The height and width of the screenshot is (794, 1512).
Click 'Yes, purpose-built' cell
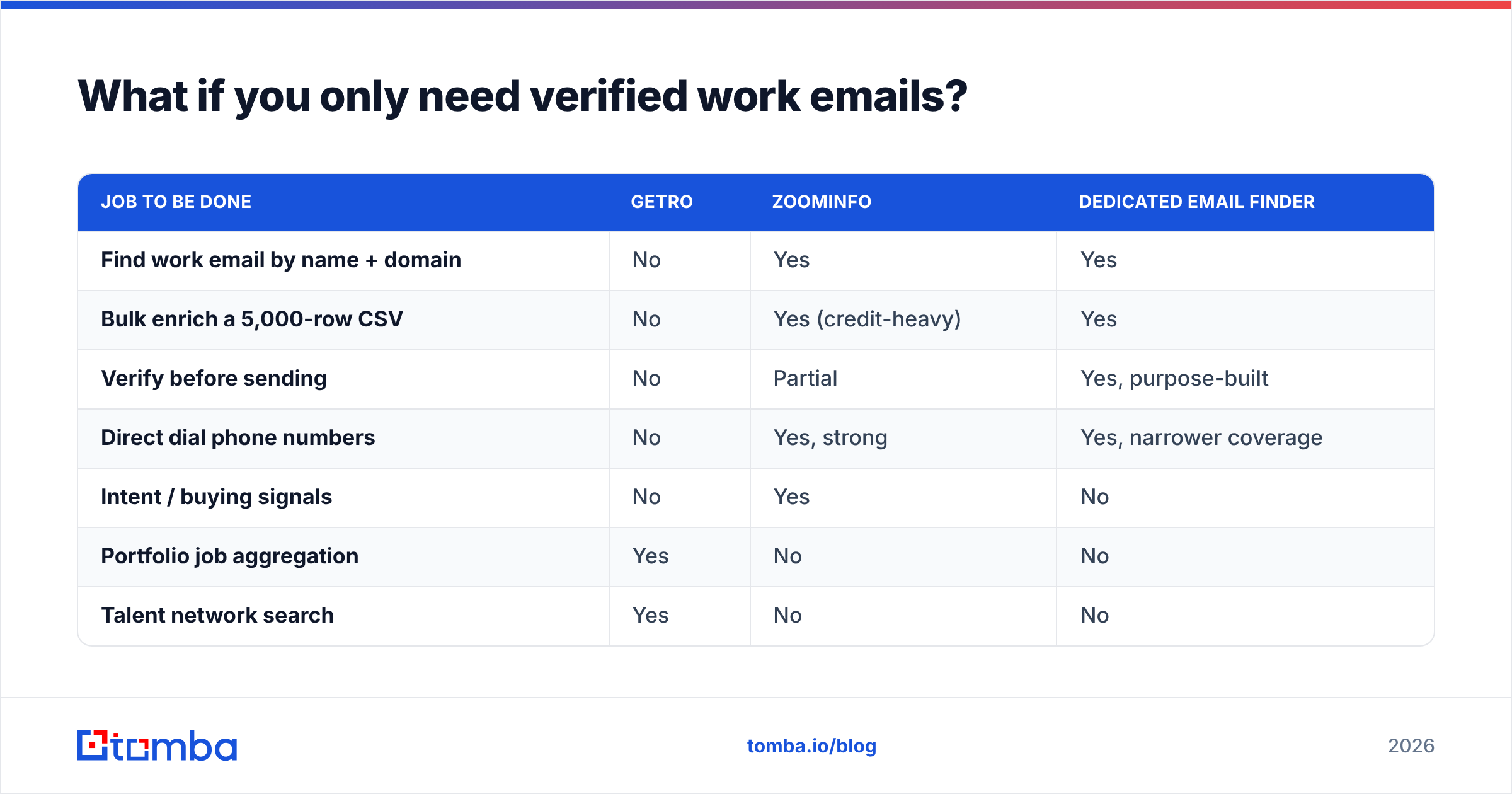click(1174, 378)
